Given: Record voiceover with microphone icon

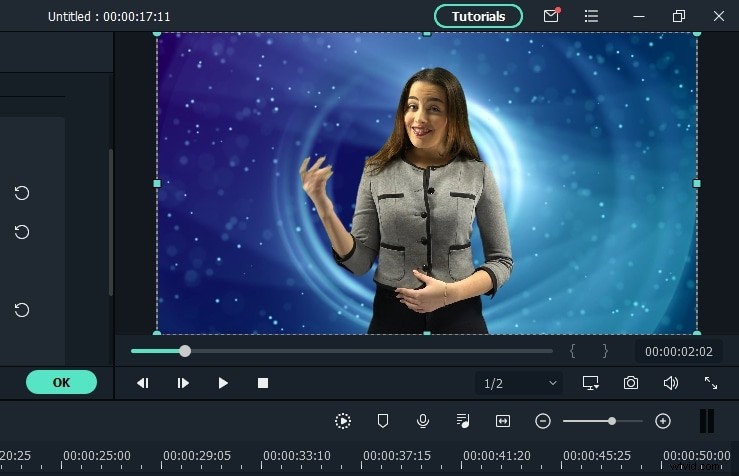Looking at the screenshot, I should [423, 421].
